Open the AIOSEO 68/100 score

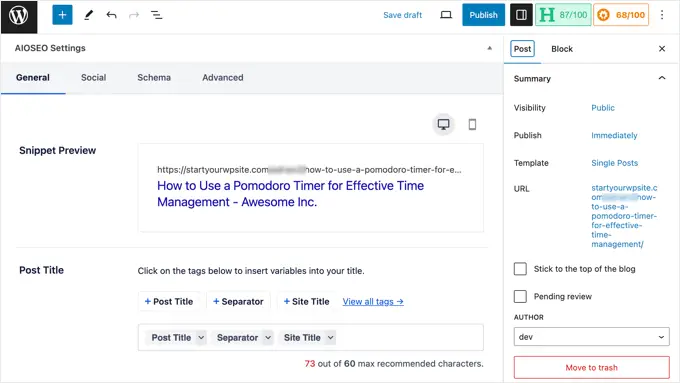(x=621, y=15)
